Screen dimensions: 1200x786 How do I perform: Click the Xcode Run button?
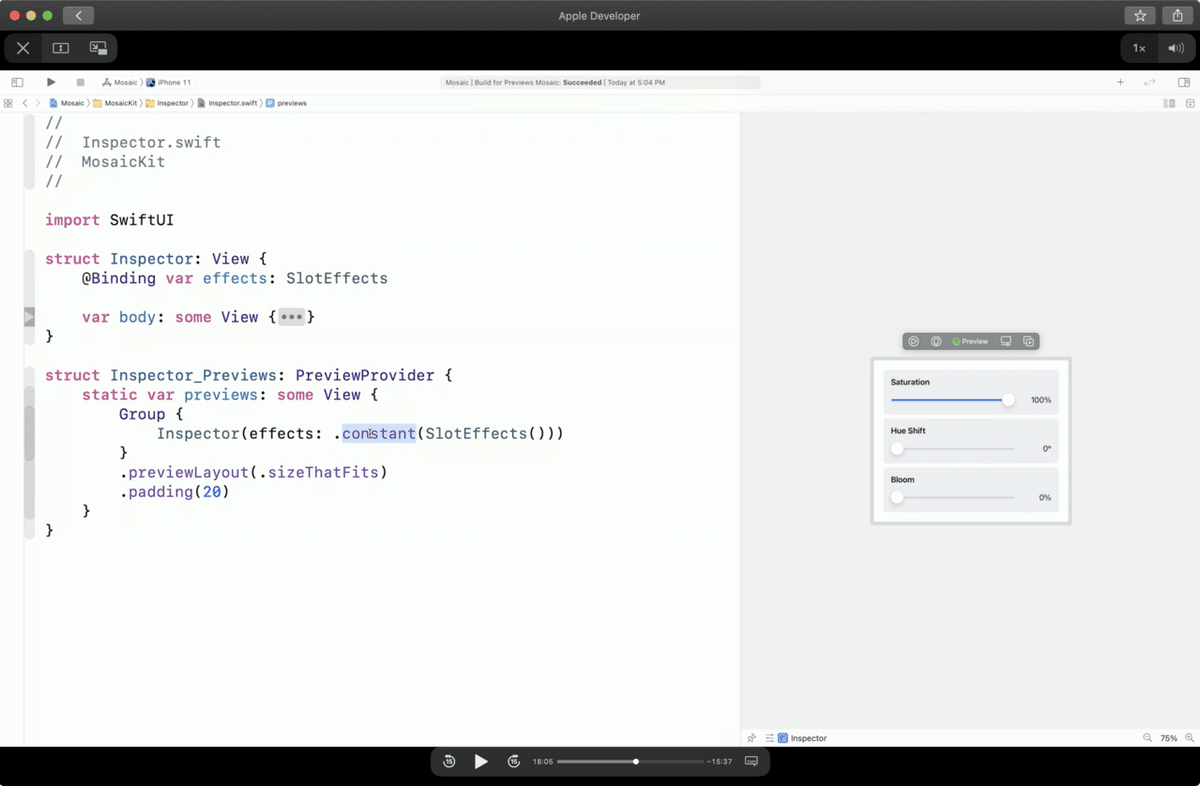coord(51,82)
